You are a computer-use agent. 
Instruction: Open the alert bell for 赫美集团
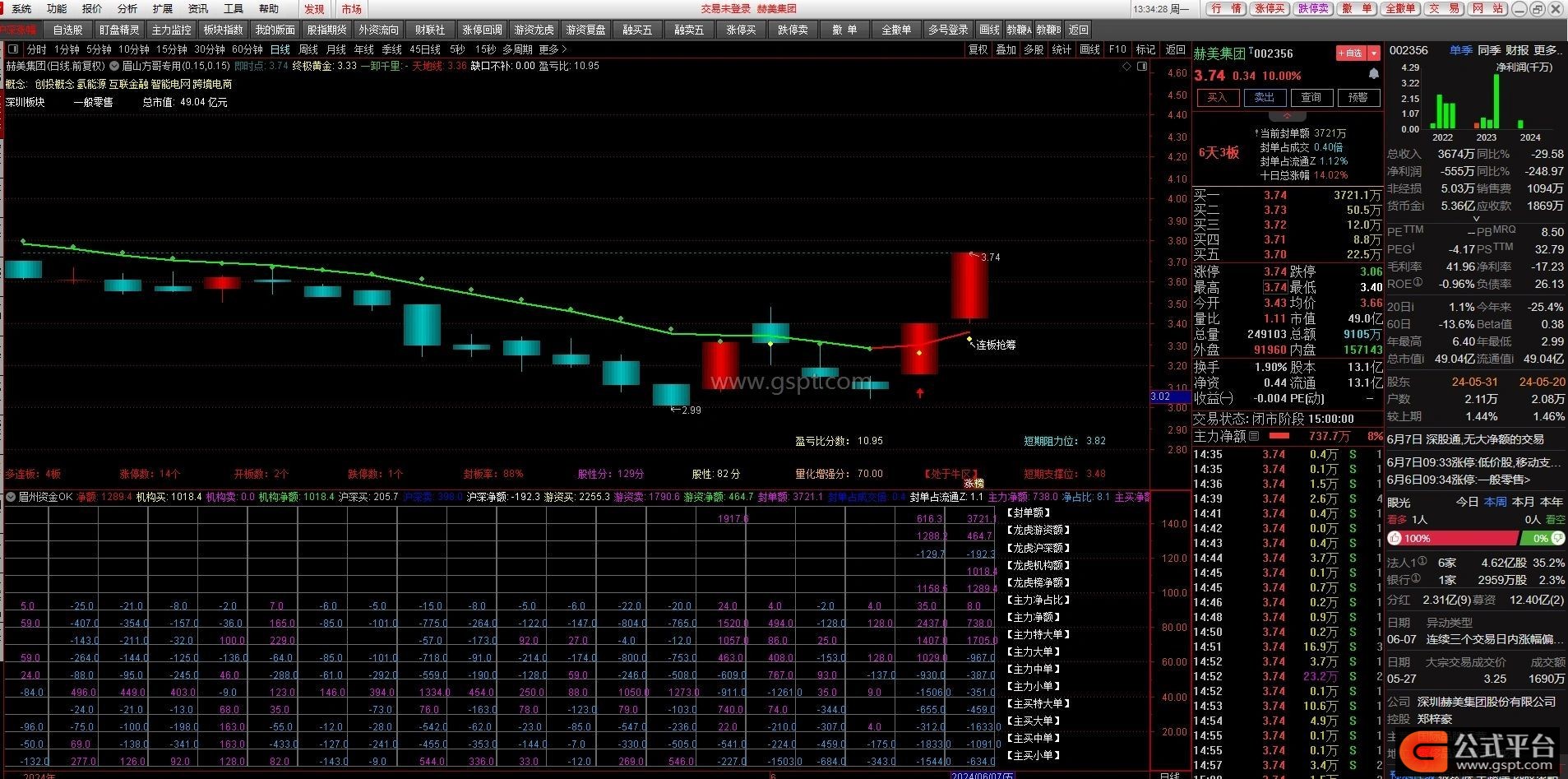tap(1373, 74)
